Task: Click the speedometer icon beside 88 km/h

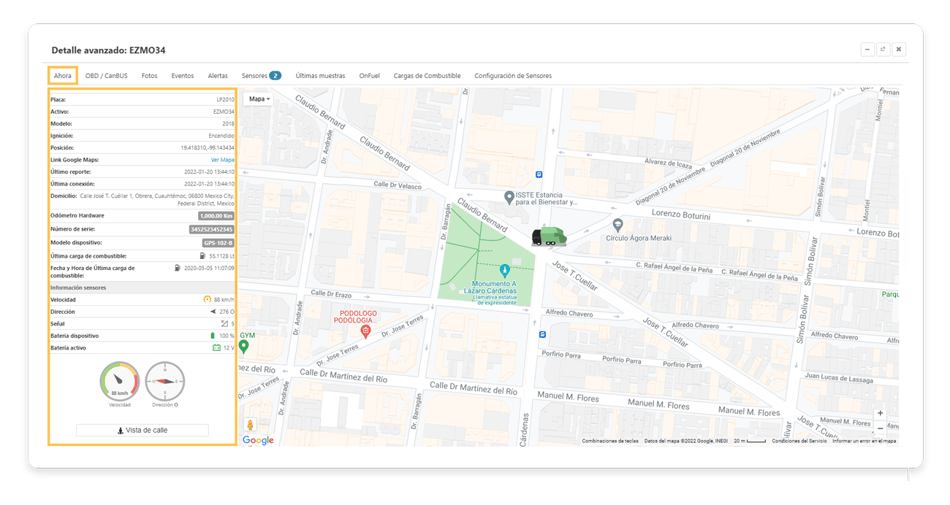Action: 207,300
